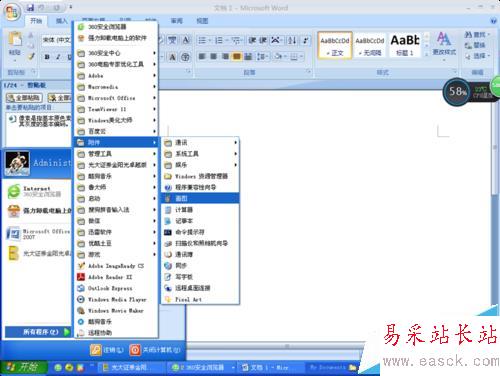Image resolution: width=500 pixels, height=376 pixels.
Task: Click the sort icon in paragraph group
Action: point(292,41)
